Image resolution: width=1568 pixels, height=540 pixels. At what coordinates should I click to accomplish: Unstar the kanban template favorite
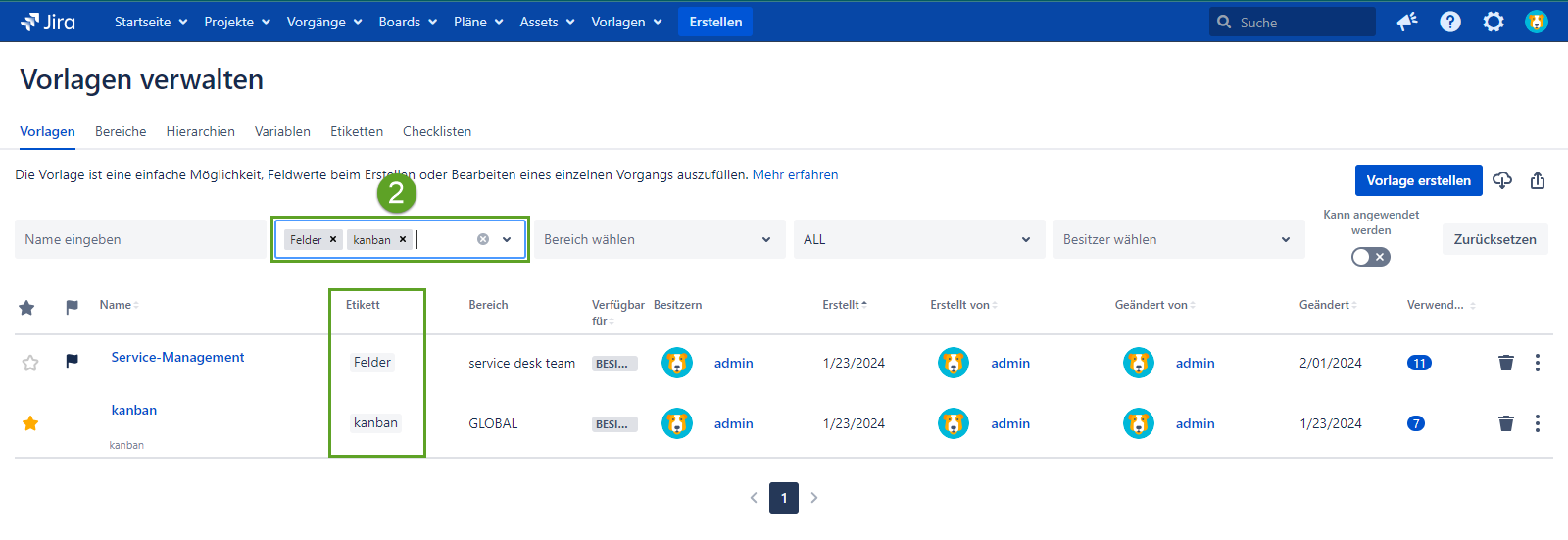(x=30, y=423)
